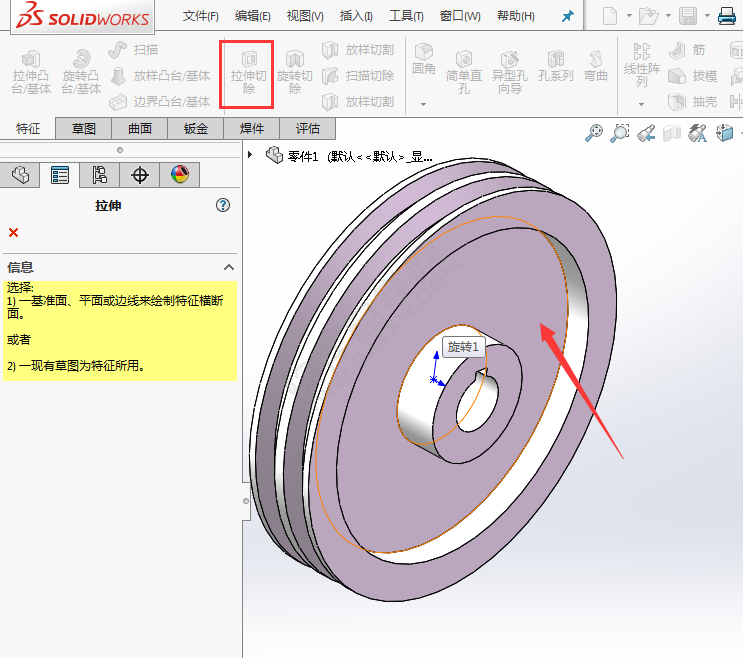Expand the Linear Pattern (线性阵列) dropdown arrow
The height and width of the screenshot is (658, 743).
(642, 104)
